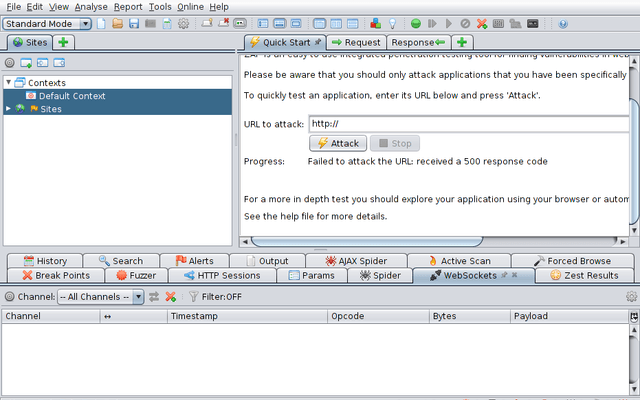Click the add custom HTTP break point icon
The image size is (640, 400).
coord(482,24)
